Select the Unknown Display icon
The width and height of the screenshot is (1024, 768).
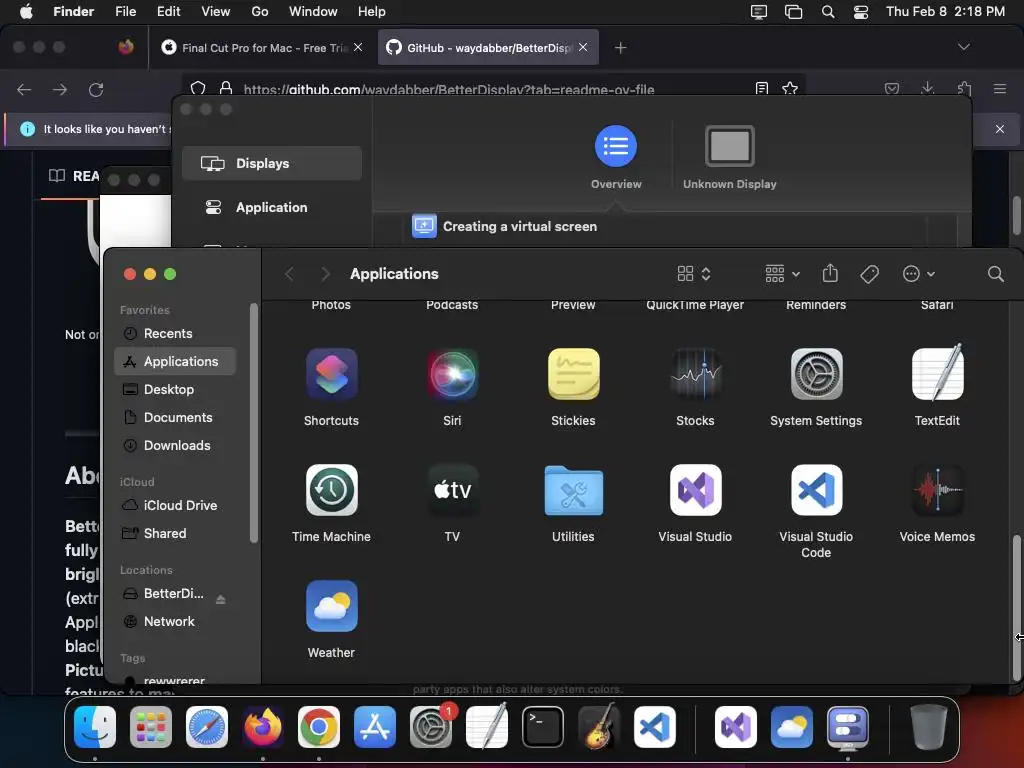pos(729,146)
